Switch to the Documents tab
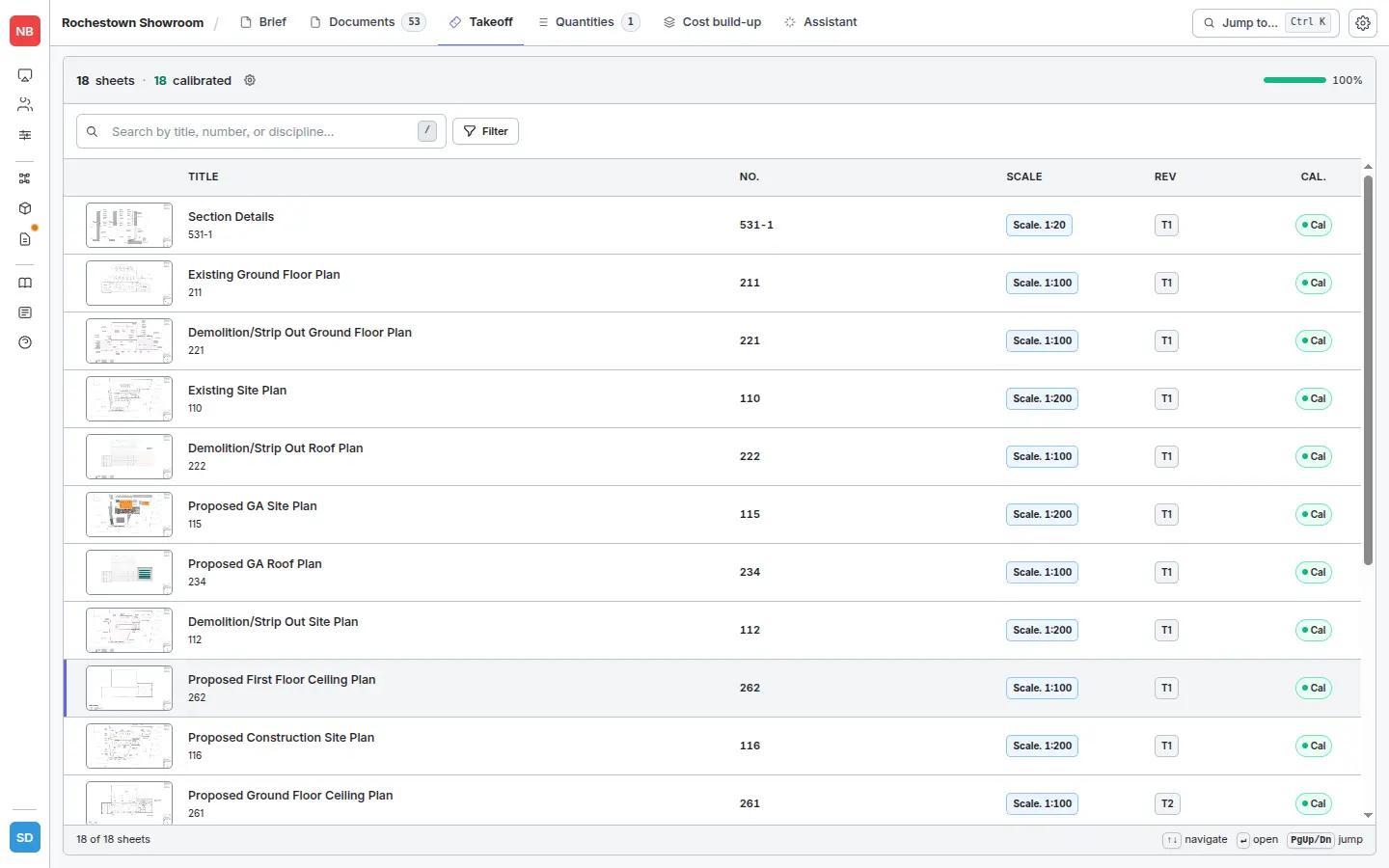This screenshot has height=868, width=1389. pyautogui.click(x=368, y=22)
